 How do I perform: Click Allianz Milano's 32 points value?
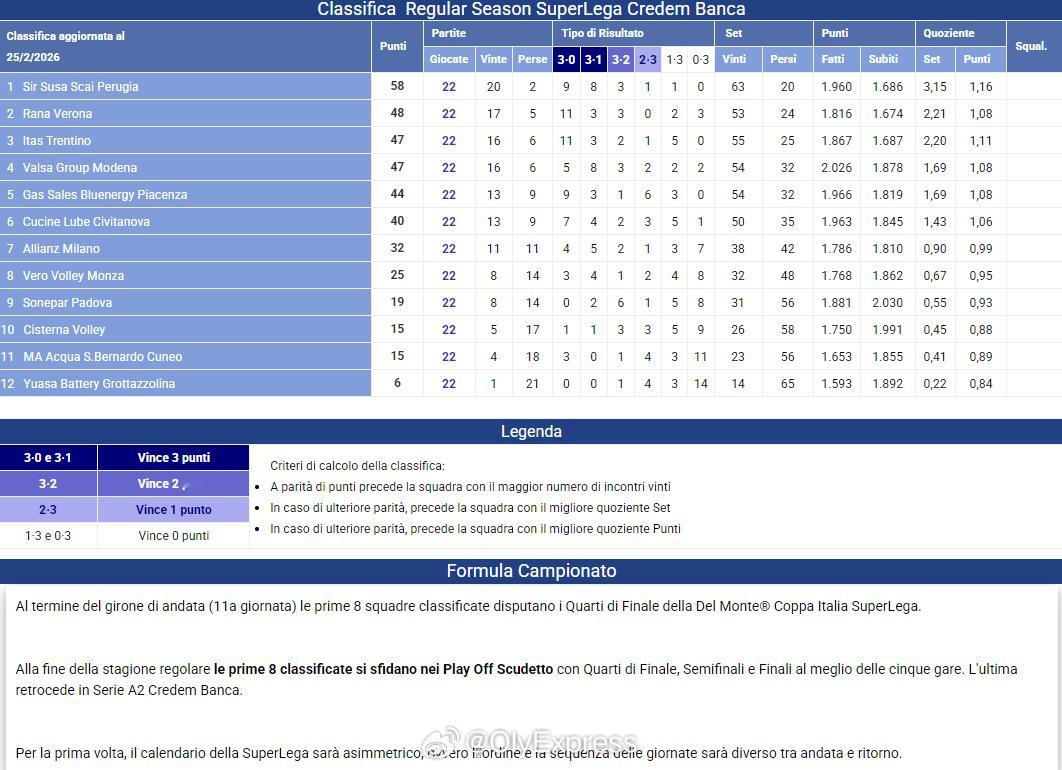coord(397,248)
